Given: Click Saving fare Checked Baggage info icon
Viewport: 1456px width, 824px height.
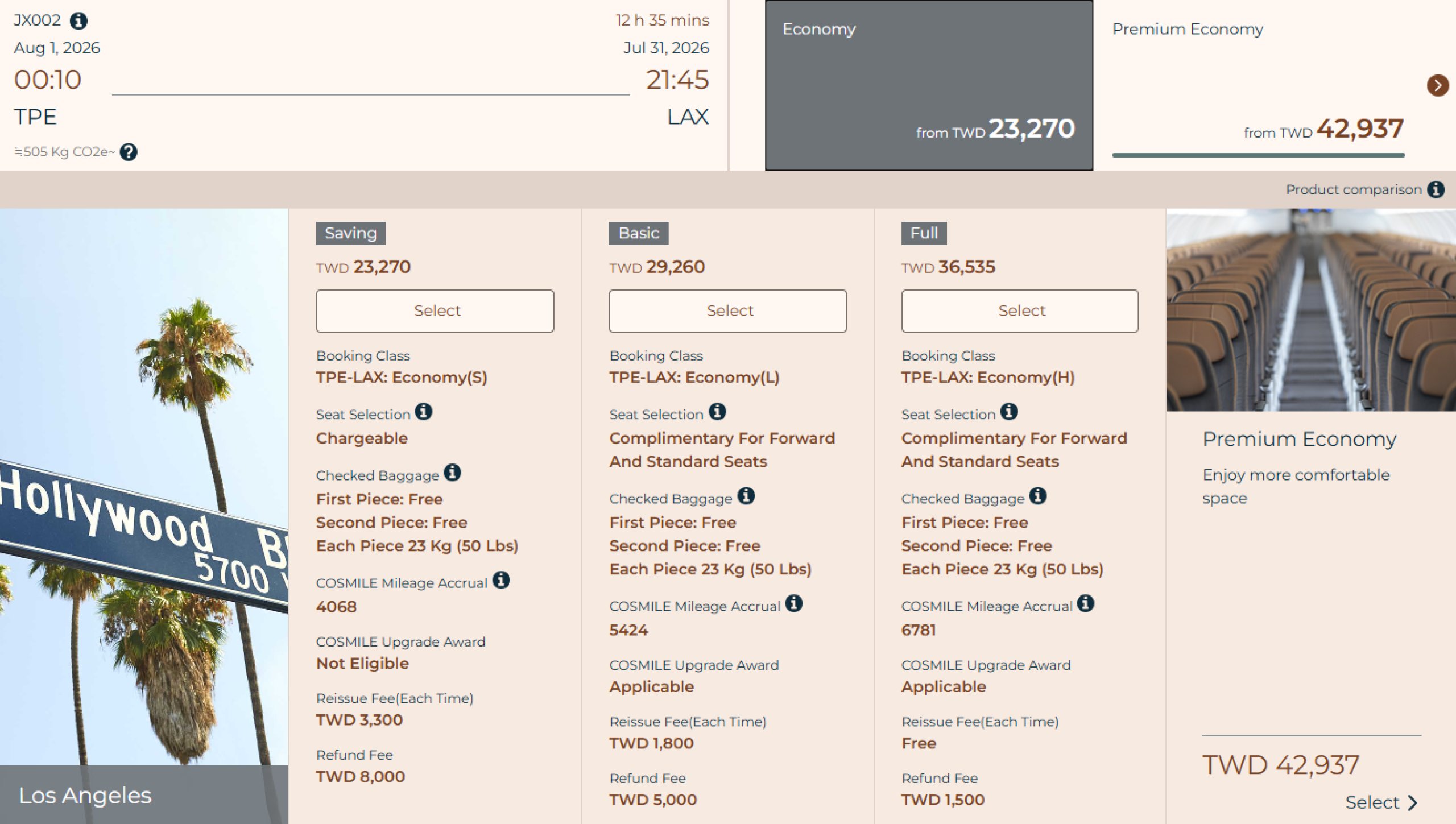Looking at the screenshot, I should point(452,472).
